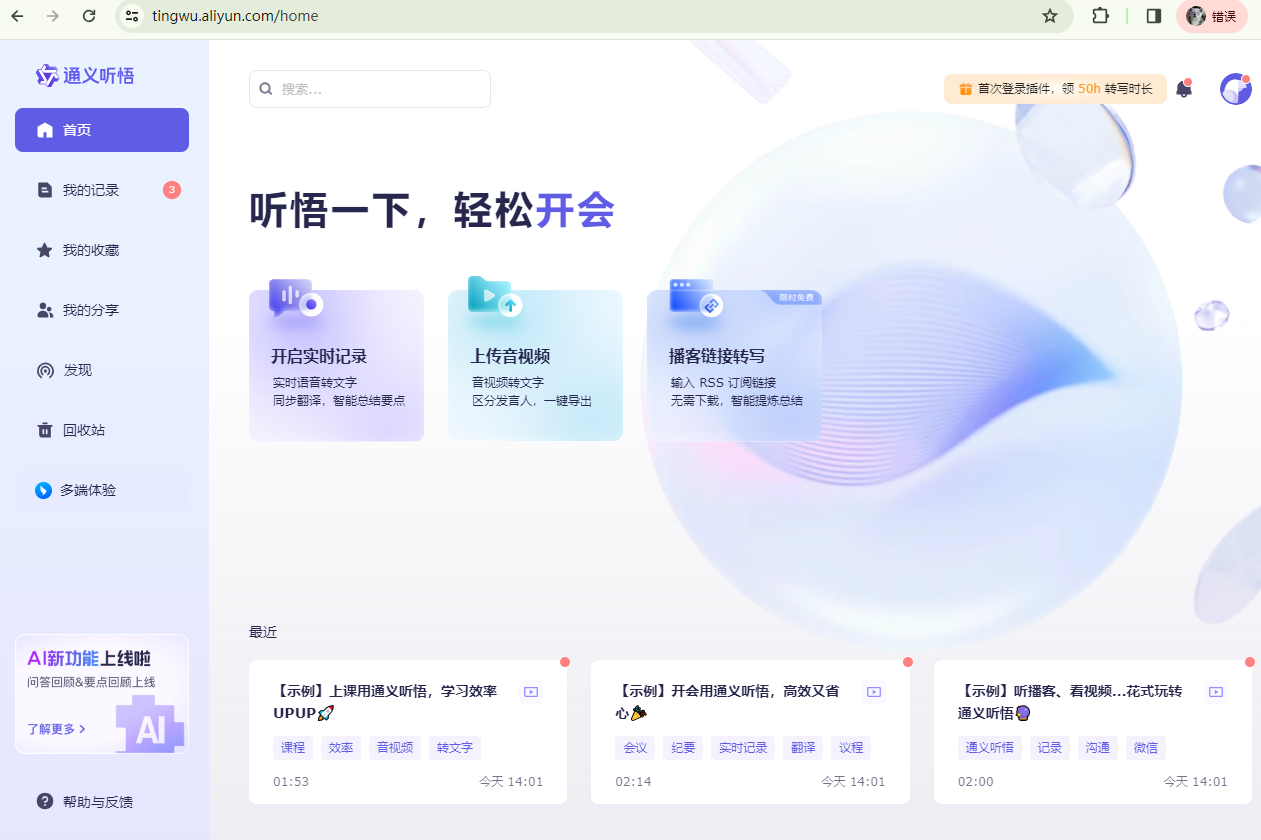This screenshot has width=1261, height=840.
Task: Click the browser forward arrow
Action: (53, 16)
